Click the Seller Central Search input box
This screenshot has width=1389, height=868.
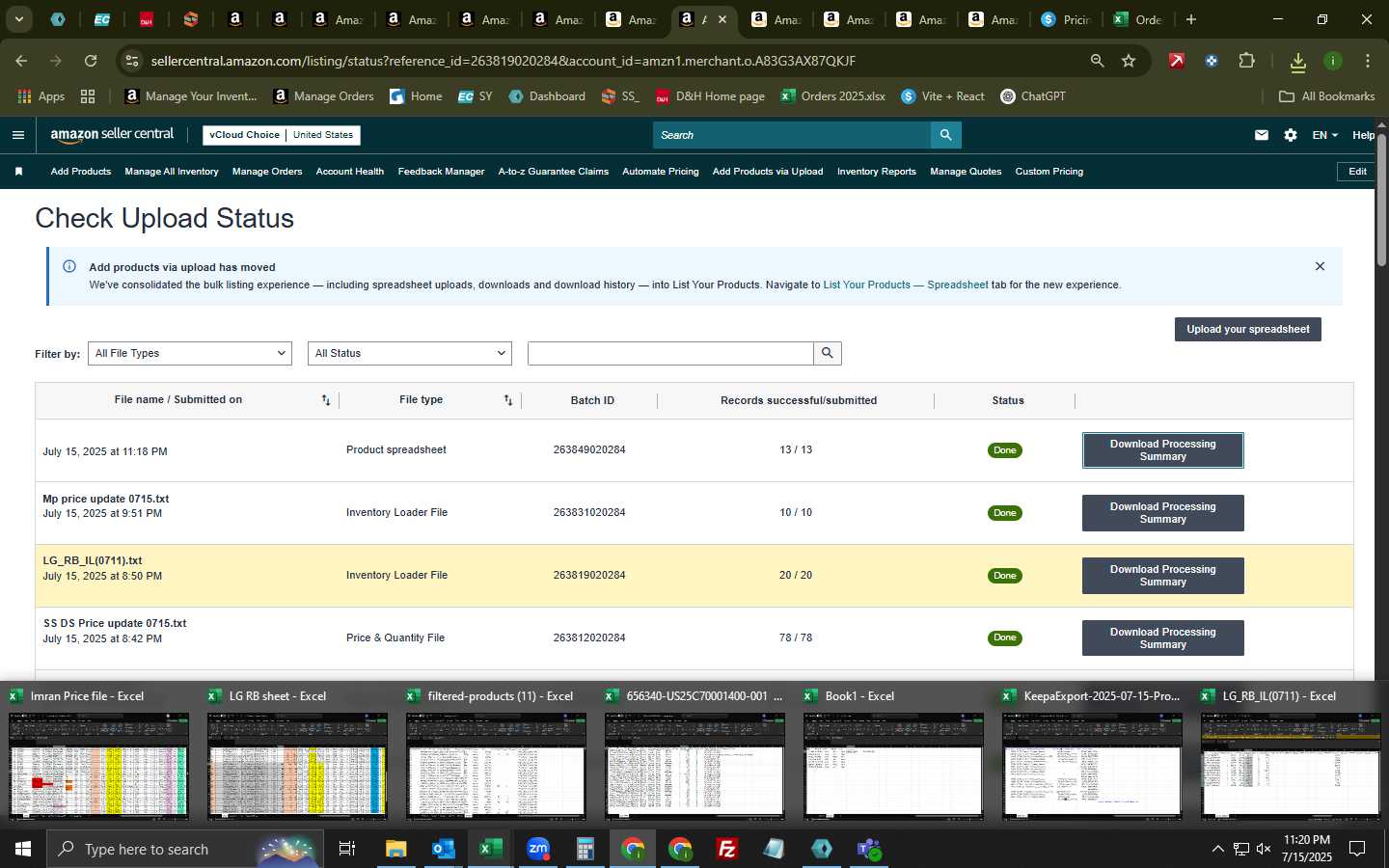tap(792, 135)
